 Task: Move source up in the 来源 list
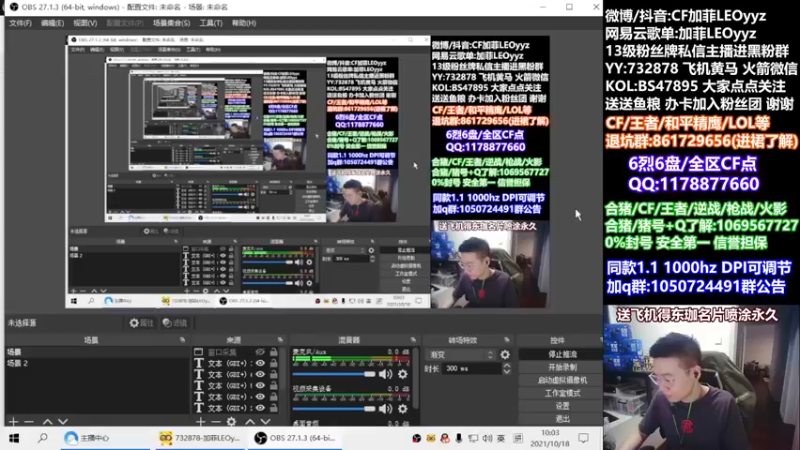(250, 422)
